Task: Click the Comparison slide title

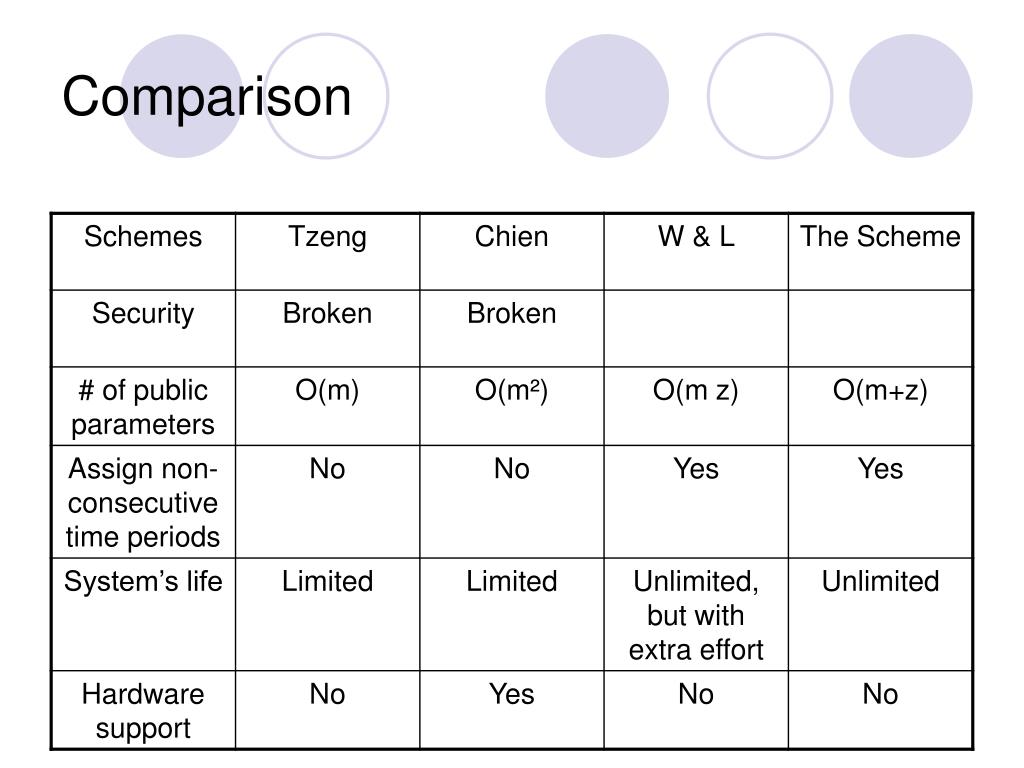Action: tap(206, 98)
